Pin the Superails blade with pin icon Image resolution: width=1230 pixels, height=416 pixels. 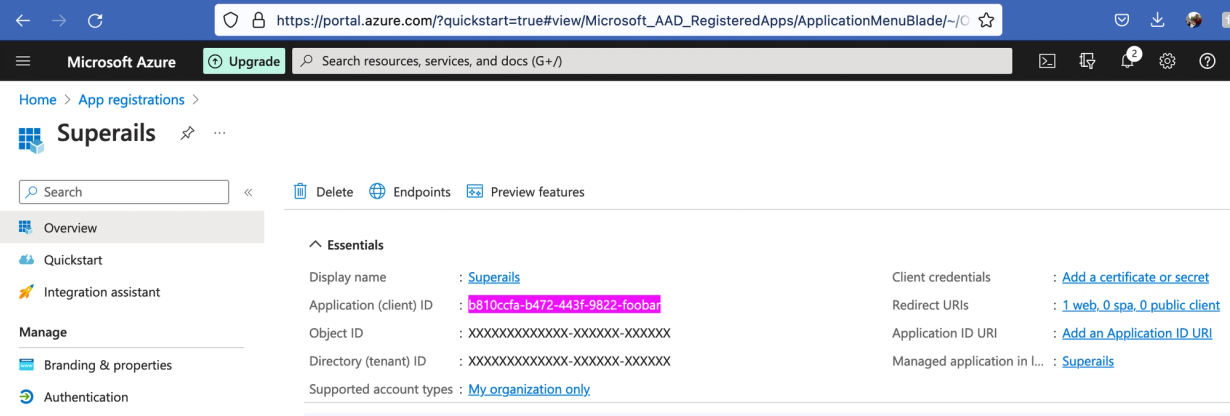pyautogui.click(x=187, y=133)
